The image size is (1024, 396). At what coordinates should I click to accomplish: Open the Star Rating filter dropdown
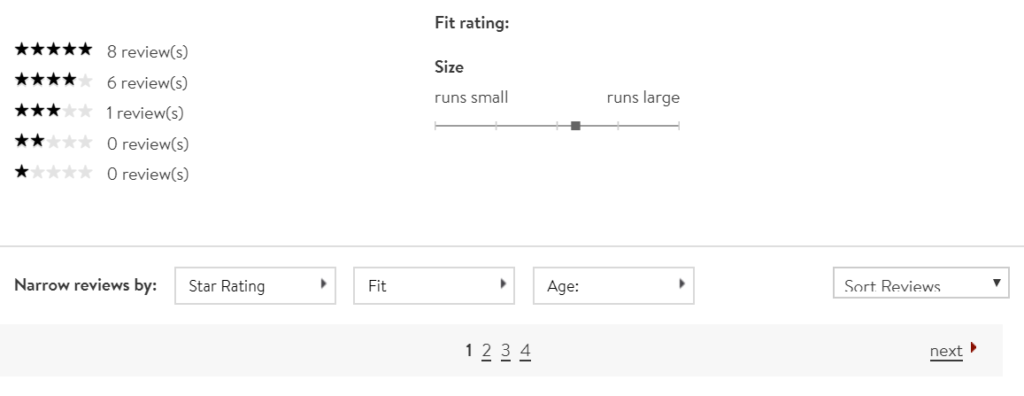click(255, 286)
